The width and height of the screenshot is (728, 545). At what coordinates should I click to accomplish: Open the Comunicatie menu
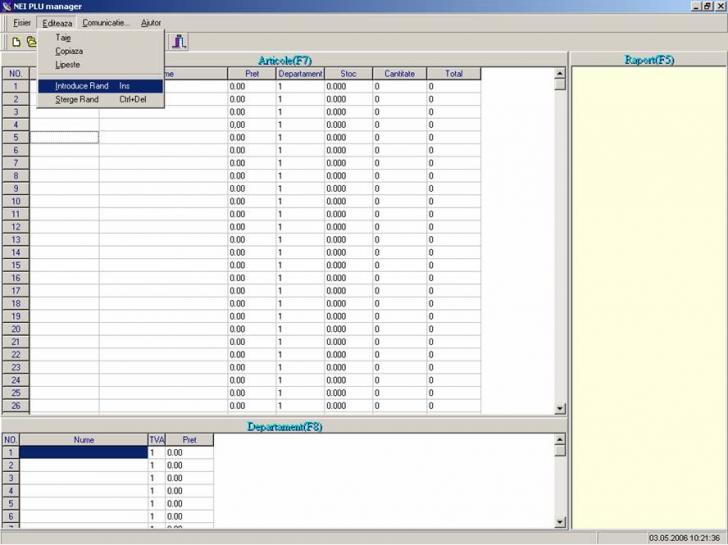tap(106, 22)
